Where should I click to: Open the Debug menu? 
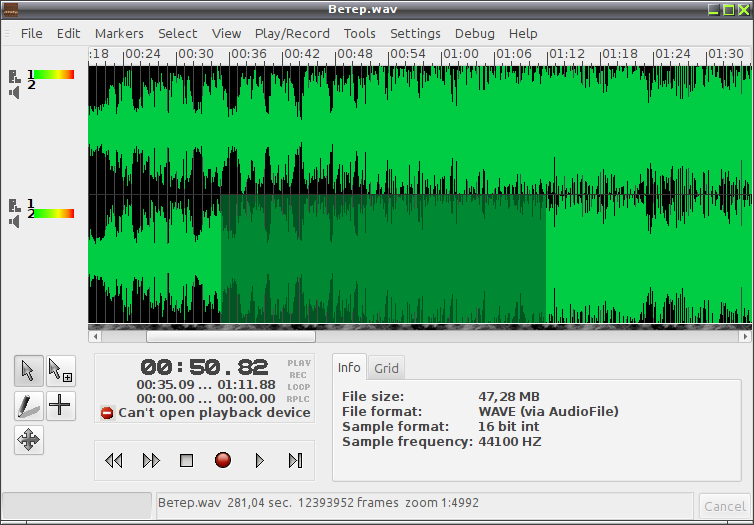pyautogui.click(x=475, y=34)
